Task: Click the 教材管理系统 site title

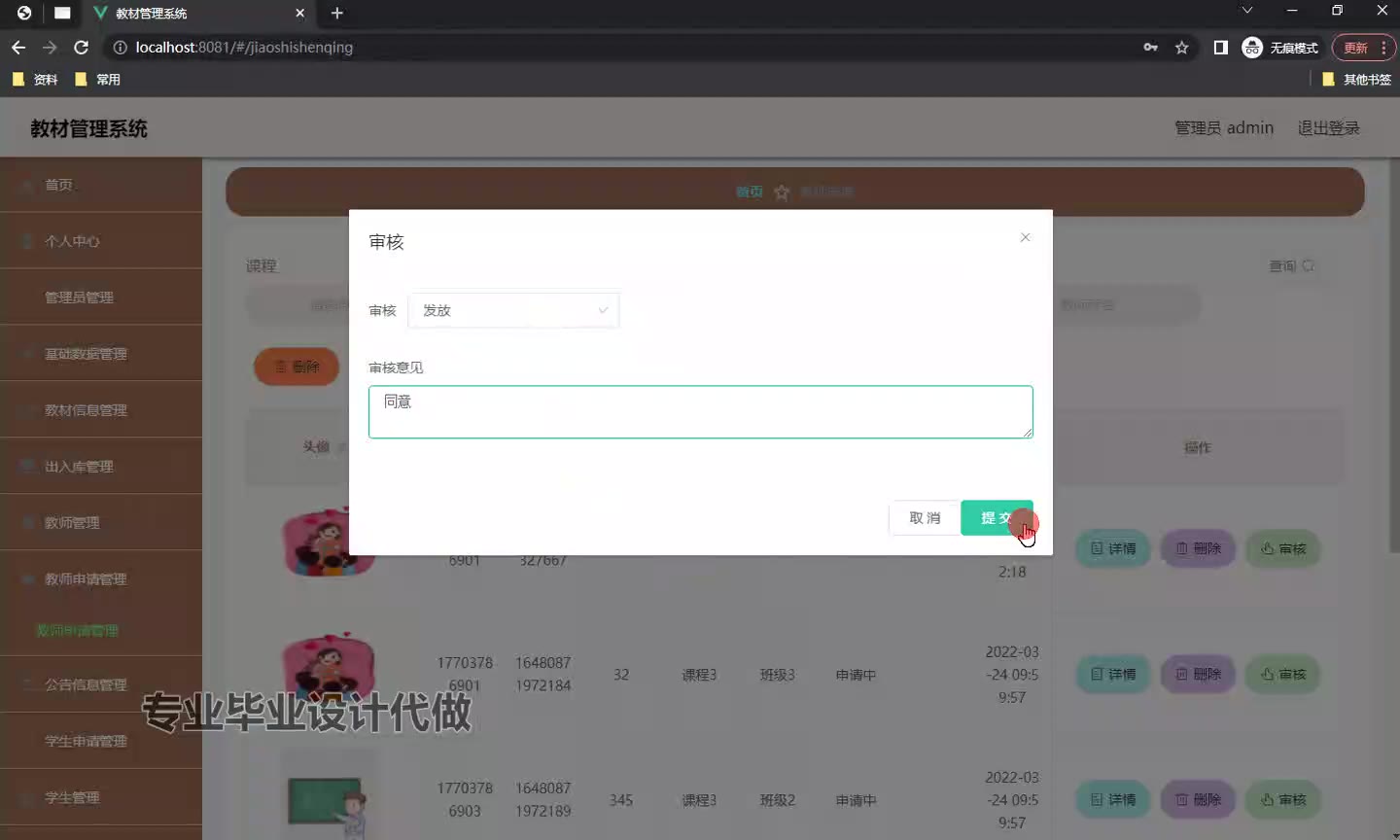Action: 88,128
